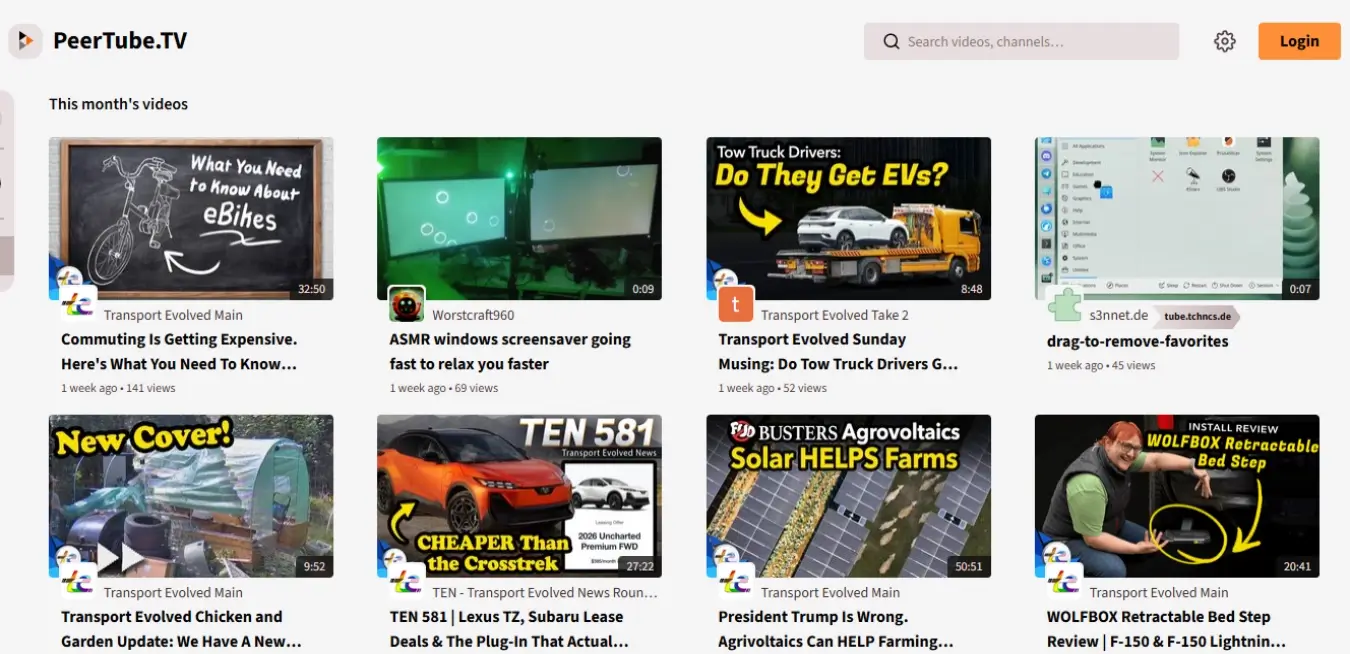Click '1 week ago • 69 views' text

point(444,388)
